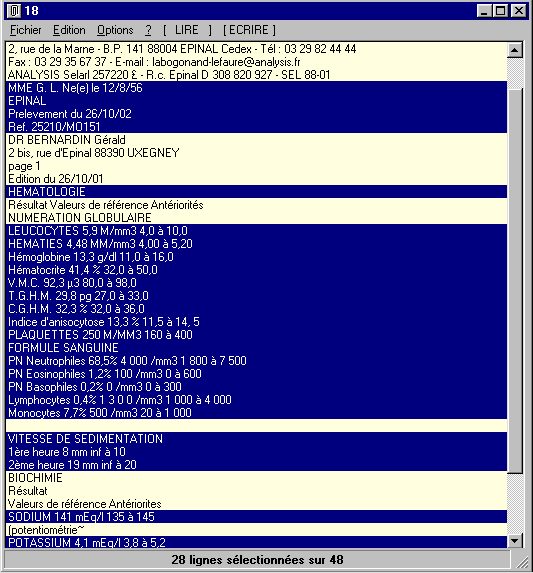The height and width of the screenshot is (573, 533).
Task: Select the BIOCHIMIE line
Action: (x=256, y=478)
